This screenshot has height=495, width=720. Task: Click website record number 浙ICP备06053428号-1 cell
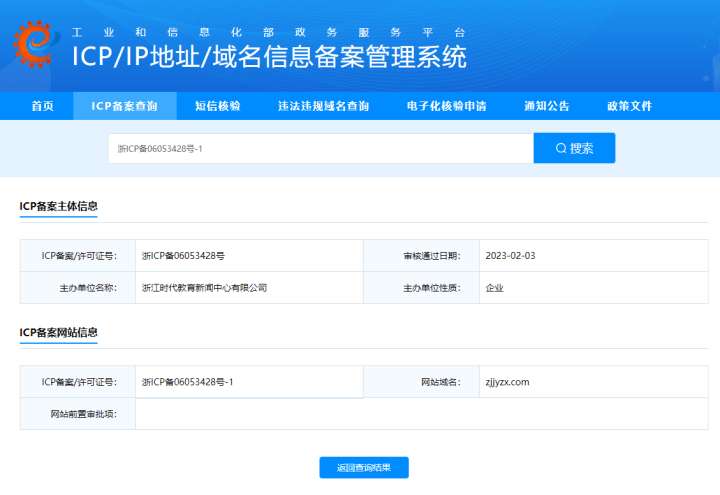[x=188, y=382]
